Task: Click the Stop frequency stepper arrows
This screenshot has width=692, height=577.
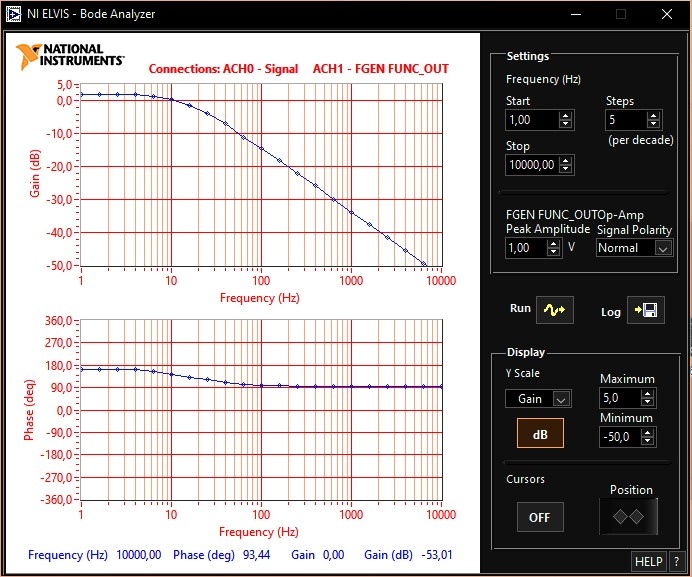Action: [565, 165]
